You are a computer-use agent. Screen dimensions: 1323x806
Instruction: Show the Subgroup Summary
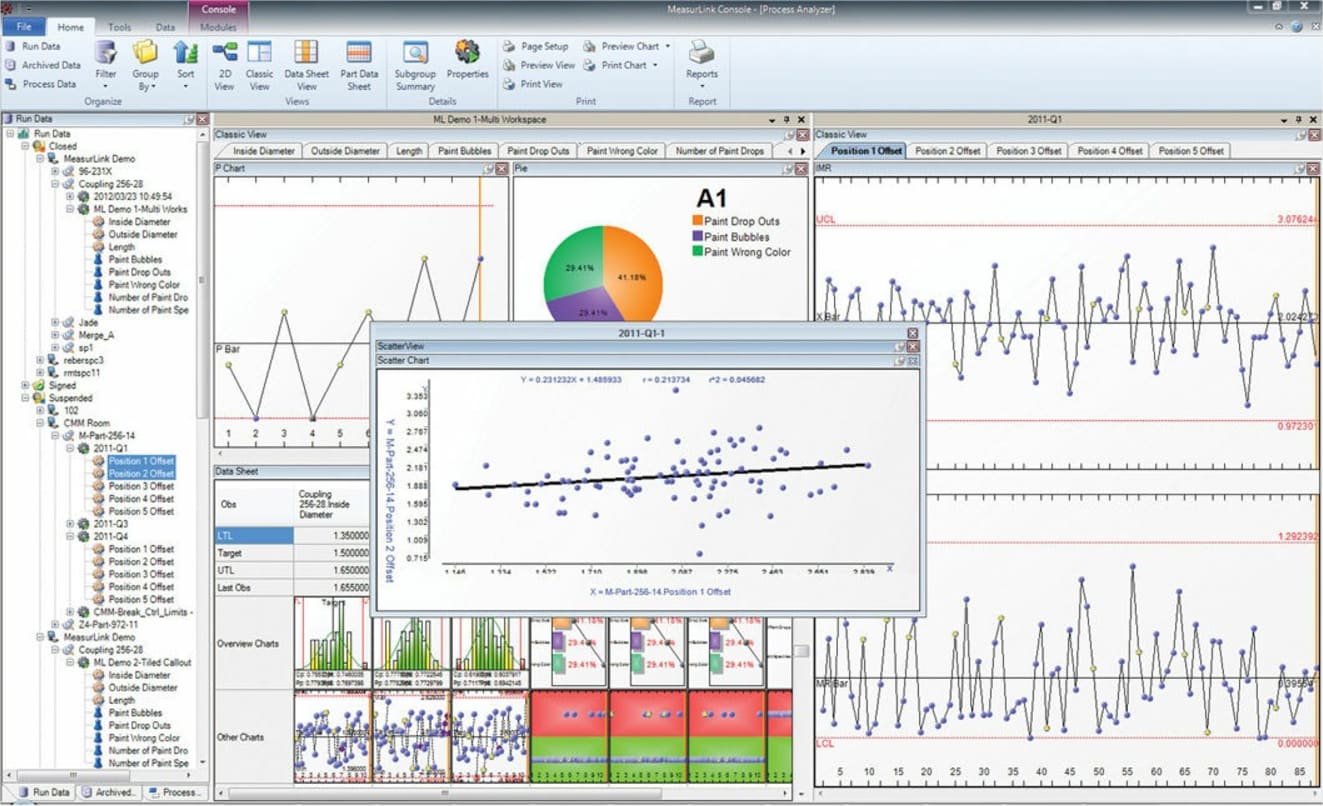pyautogui.click(x=415, y=66)
